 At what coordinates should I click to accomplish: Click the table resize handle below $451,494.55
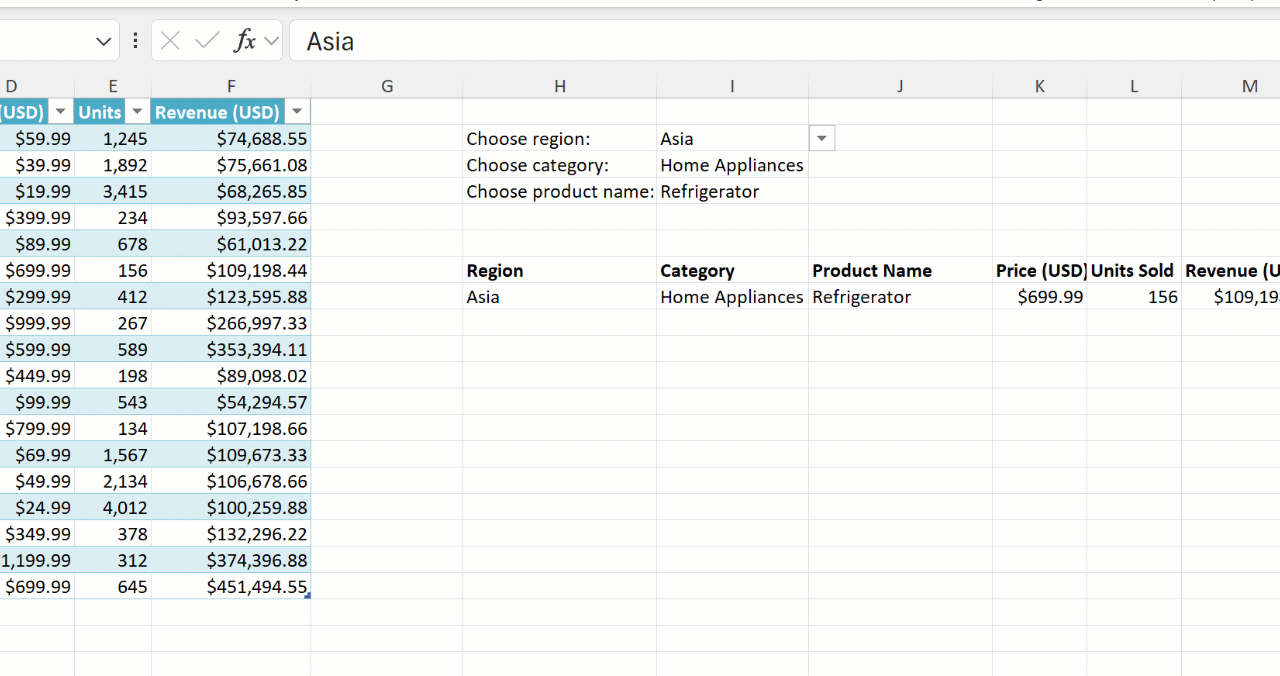pos(307,596)
